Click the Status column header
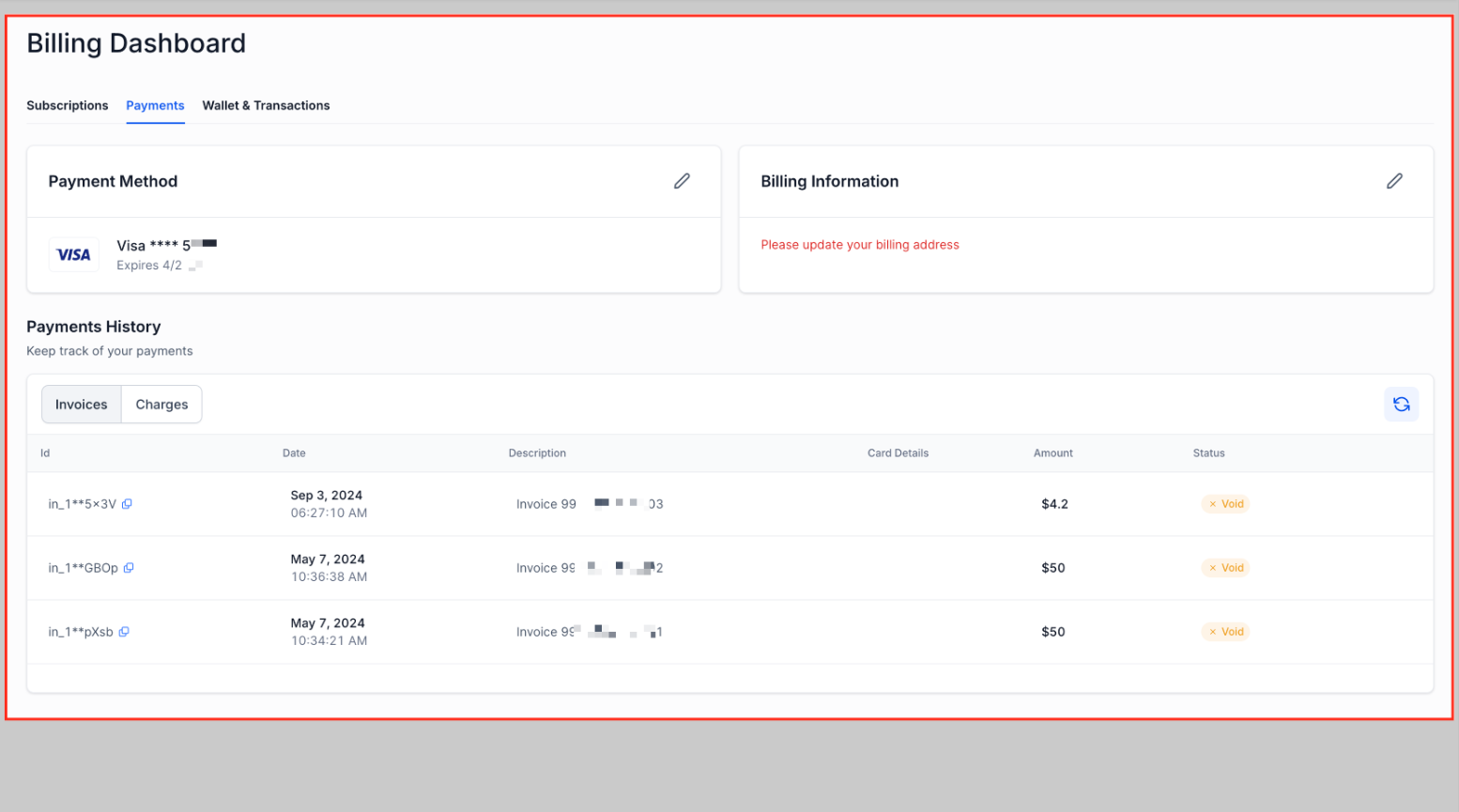The width and height of the screenshot is (1459, 812). coord(1208,453)
